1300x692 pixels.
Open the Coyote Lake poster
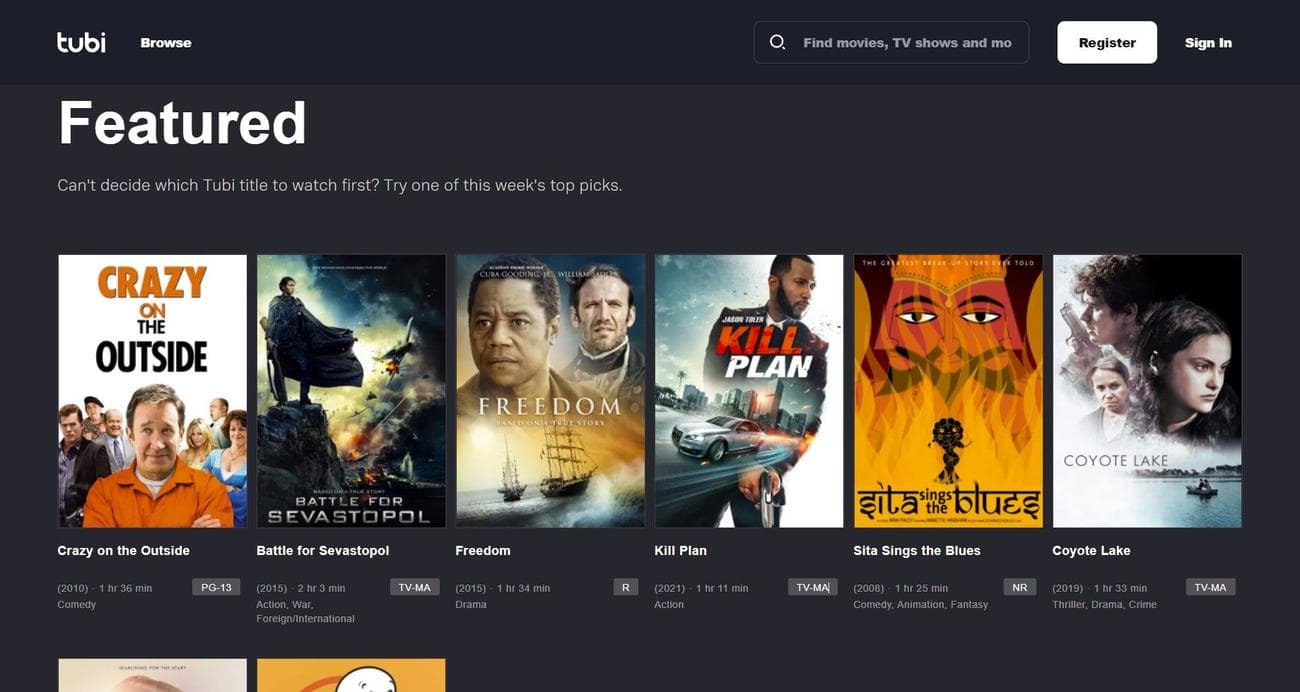click(x=1147, y=390)
